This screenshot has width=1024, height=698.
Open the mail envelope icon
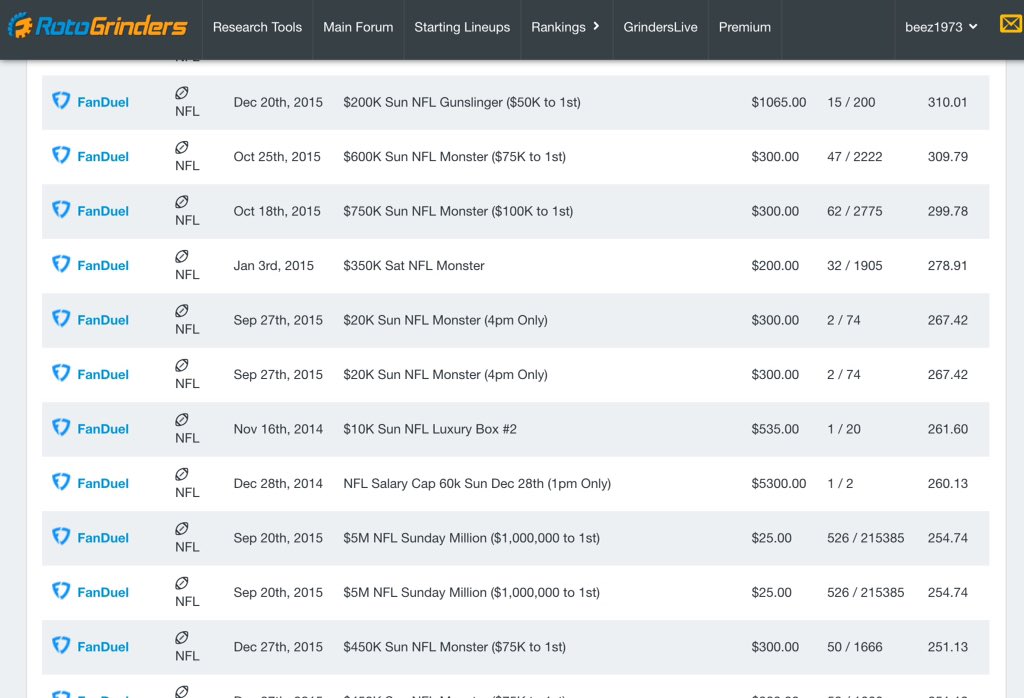(x=1011, y=24)
